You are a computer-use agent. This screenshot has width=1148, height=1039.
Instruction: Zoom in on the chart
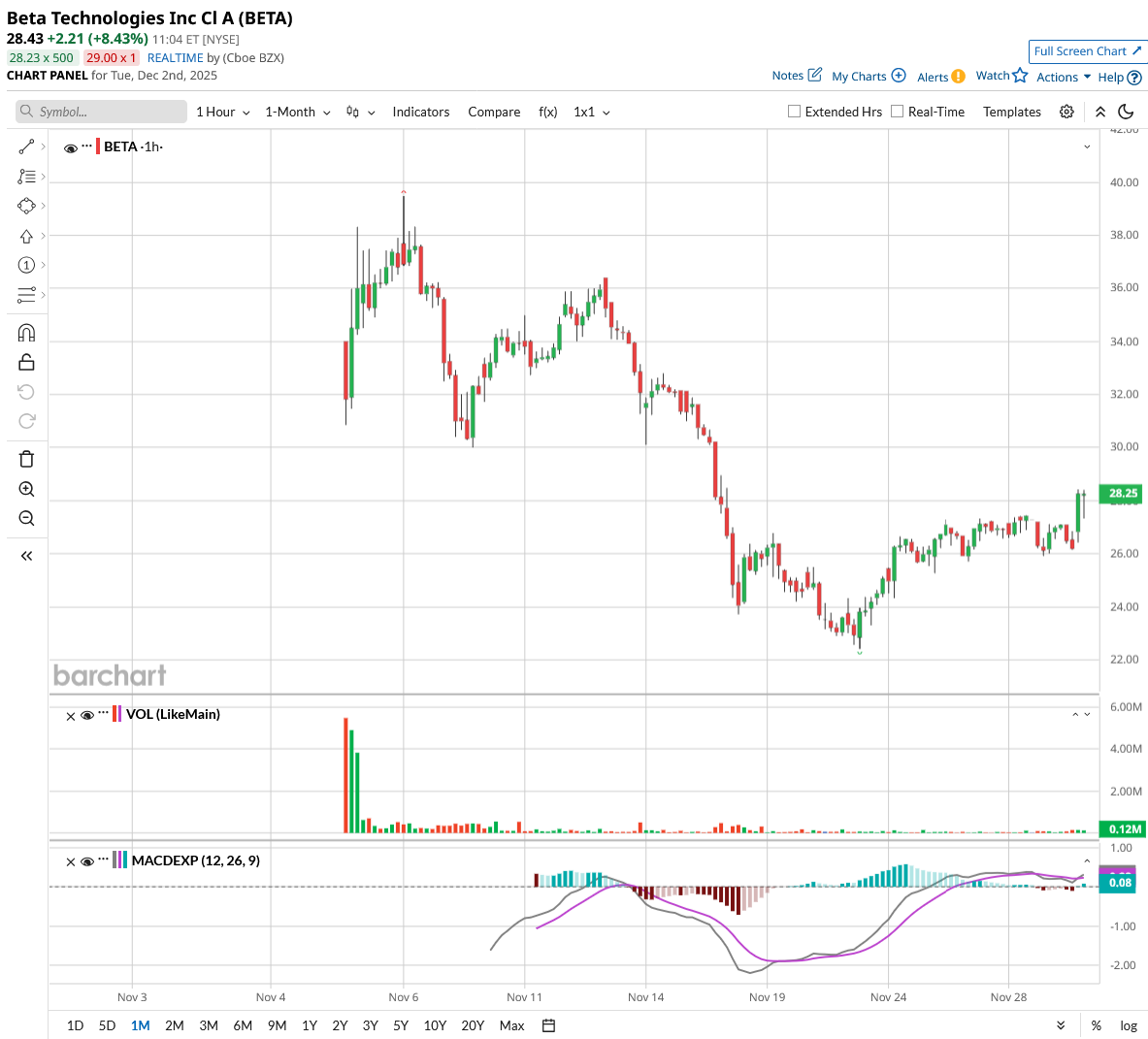coord(26,489)
